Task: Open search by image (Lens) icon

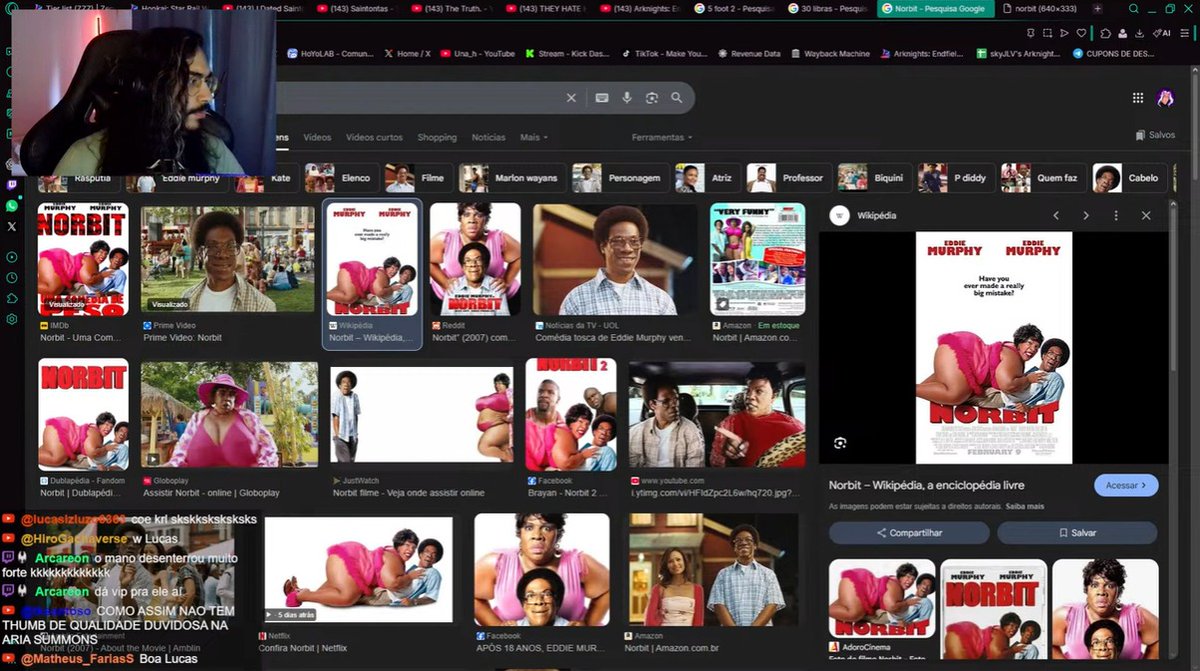Action: pos(652,98)
